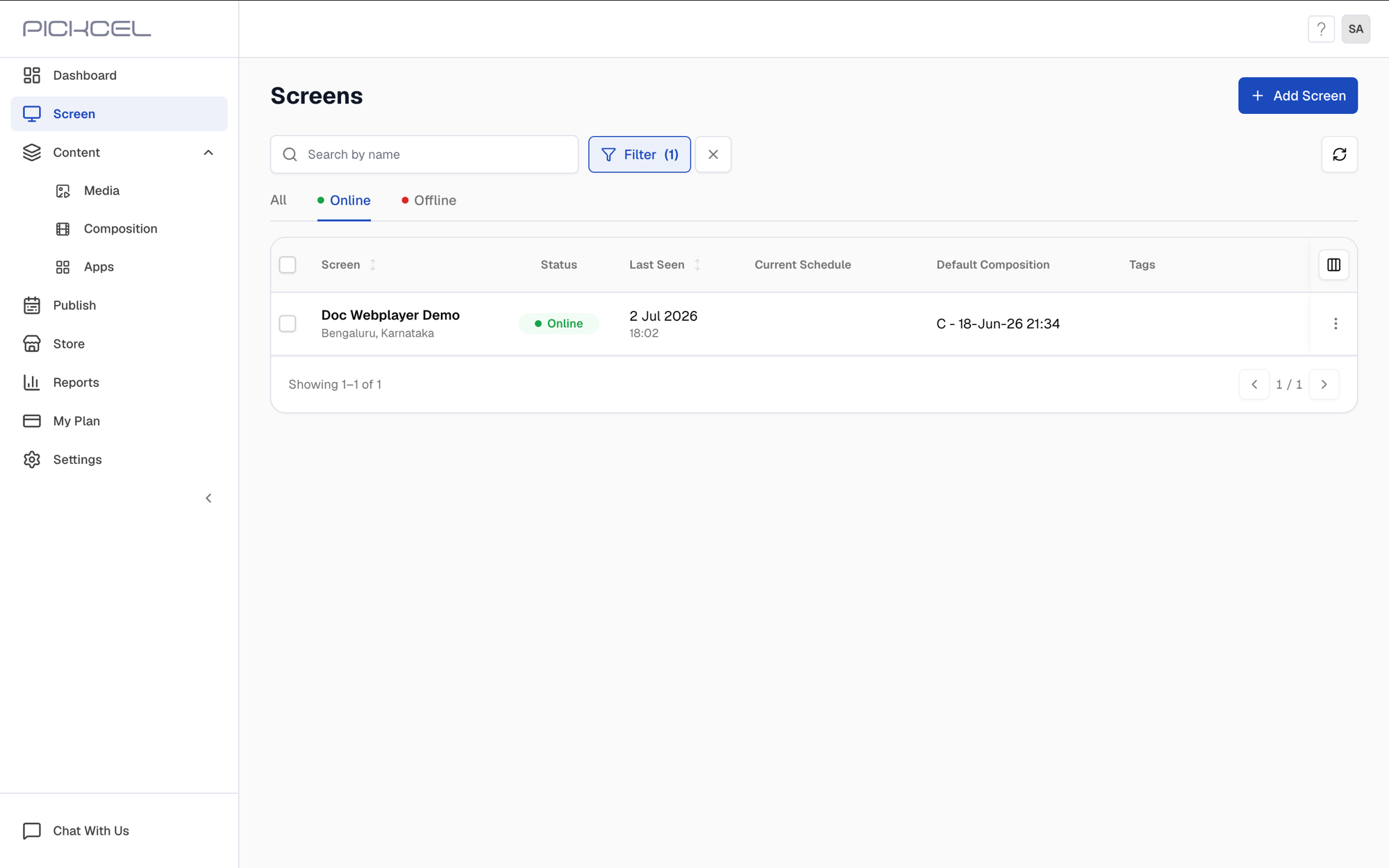Refresh the screens list
This screenshot has height=868, width=1389.
coord(1339,154)
